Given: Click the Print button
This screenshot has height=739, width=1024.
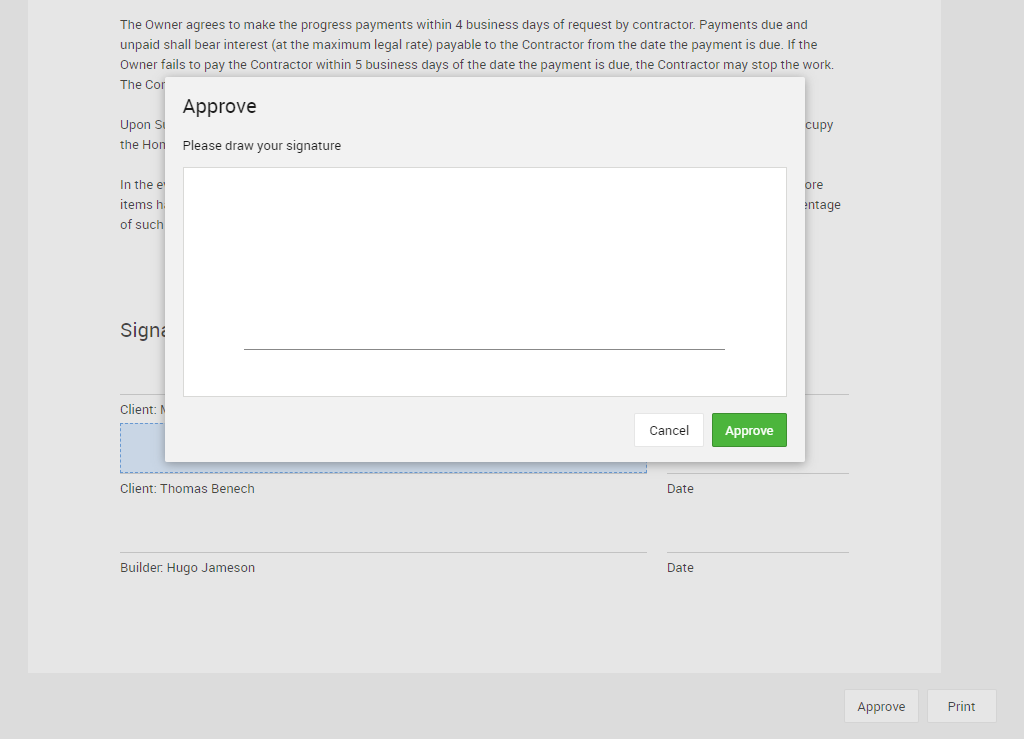Looking at the screenshot, I should [x=960, y=706].
